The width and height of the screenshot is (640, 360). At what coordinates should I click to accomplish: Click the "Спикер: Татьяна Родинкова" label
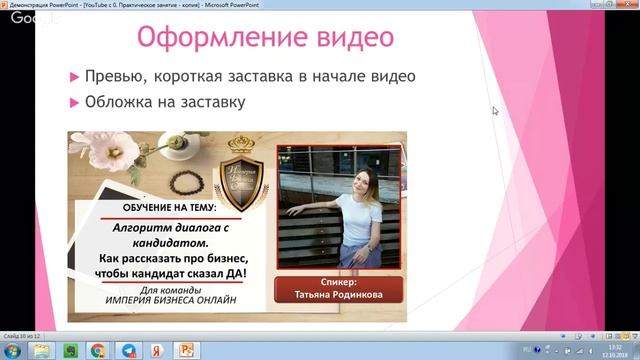click(338, 289)
